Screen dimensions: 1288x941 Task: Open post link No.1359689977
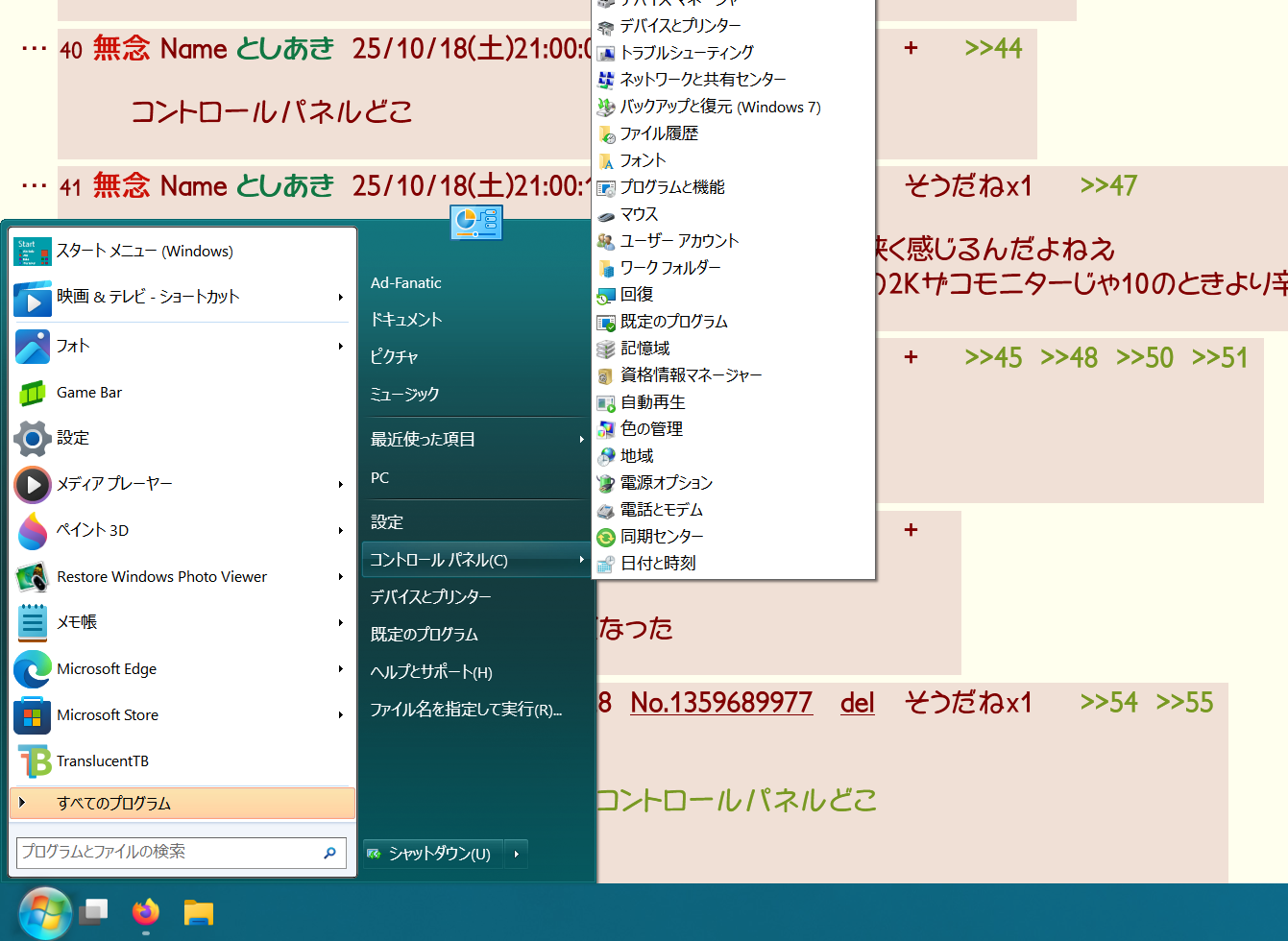click(720, 703)
